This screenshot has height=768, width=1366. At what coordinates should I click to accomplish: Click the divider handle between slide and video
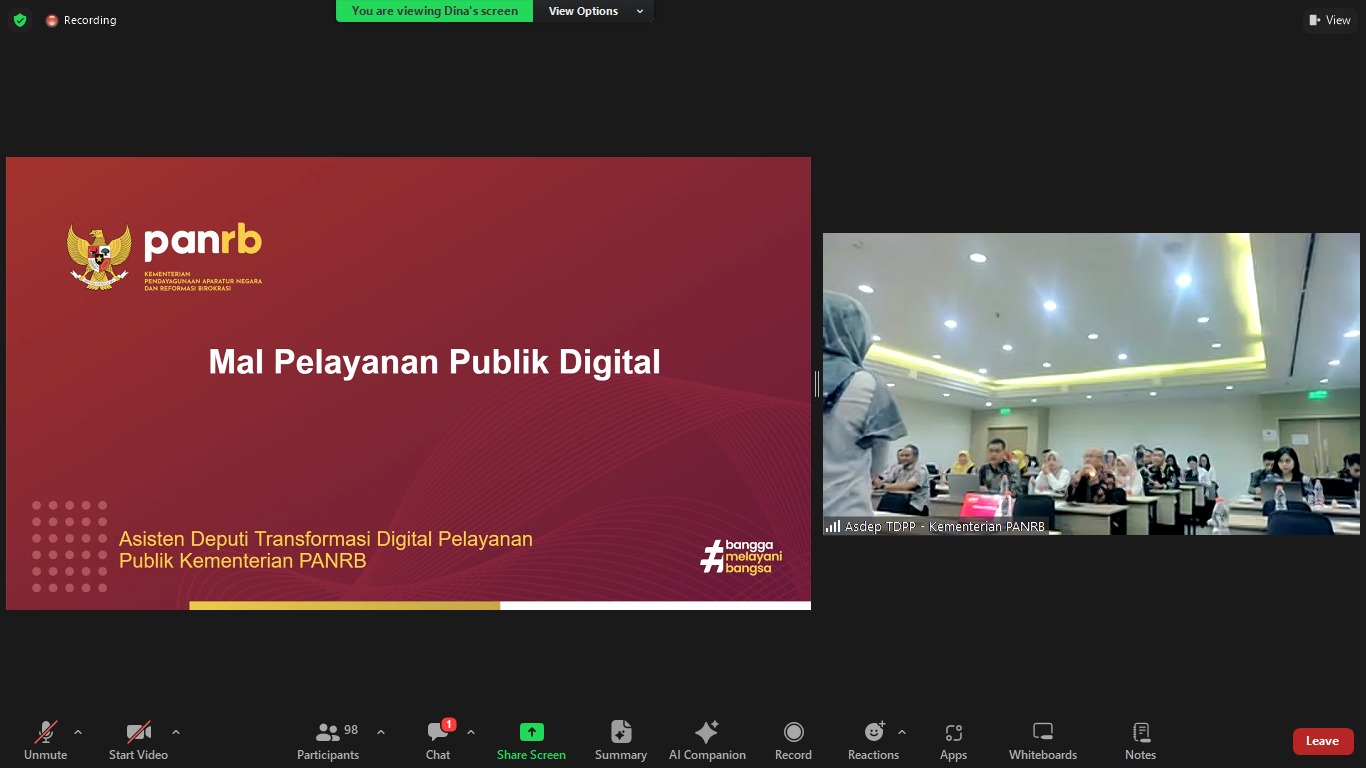click(x=817, y=384)
